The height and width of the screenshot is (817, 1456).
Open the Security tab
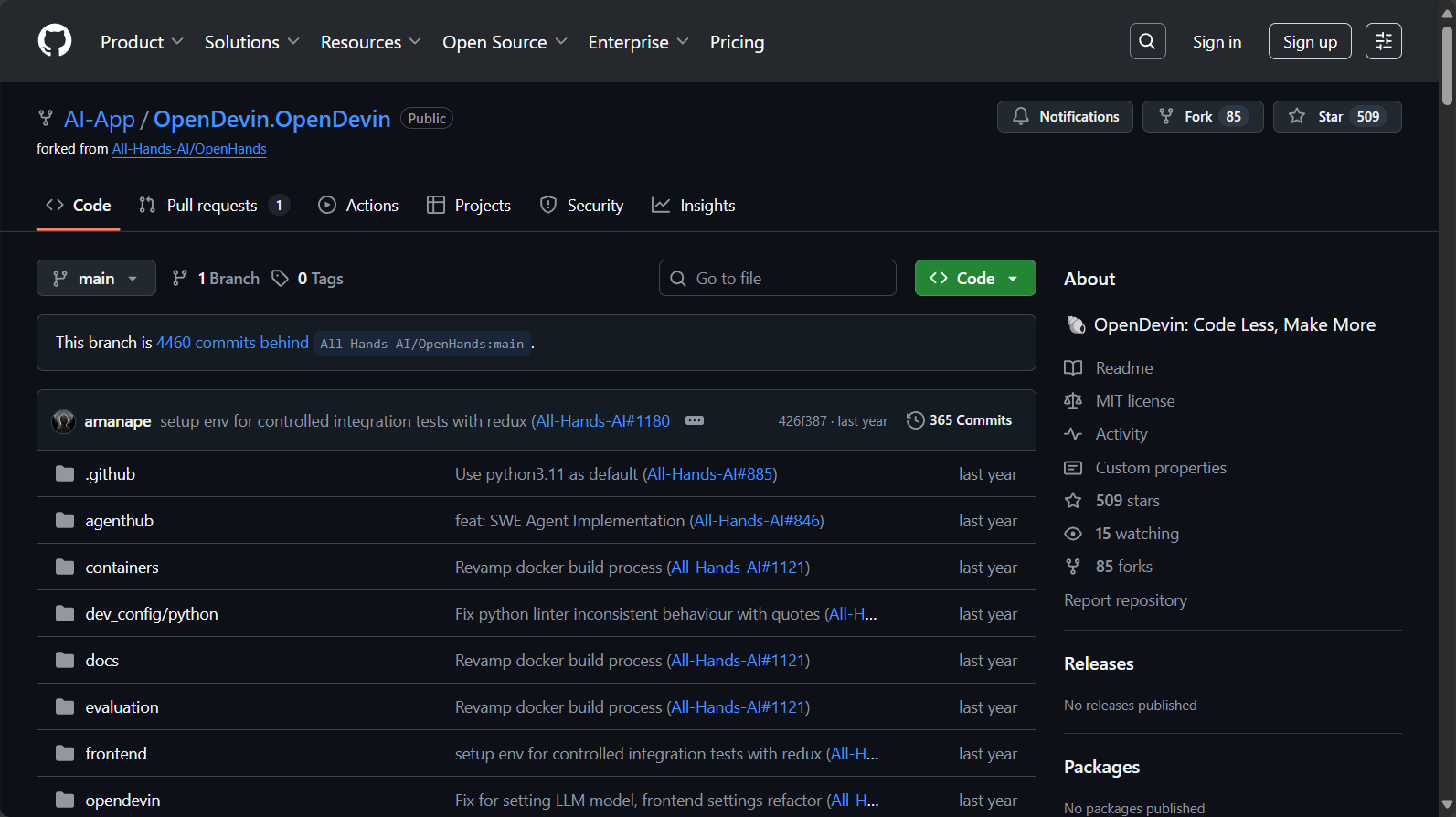point(581,206)
